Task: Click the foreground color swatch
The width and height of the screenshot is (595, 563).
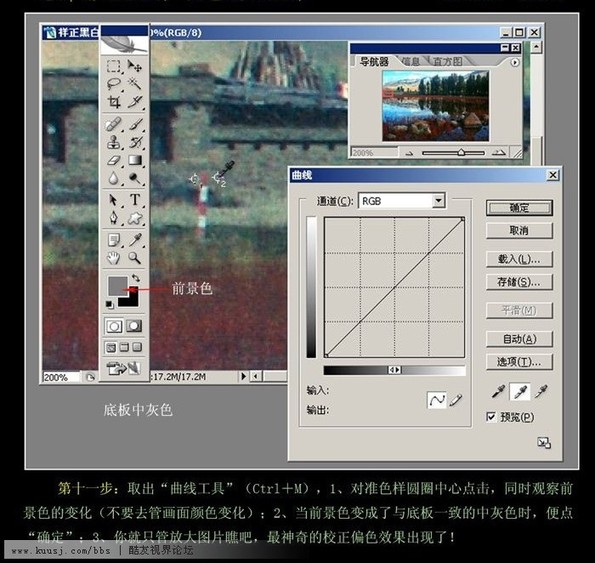Action: click(x=118, y=286)
